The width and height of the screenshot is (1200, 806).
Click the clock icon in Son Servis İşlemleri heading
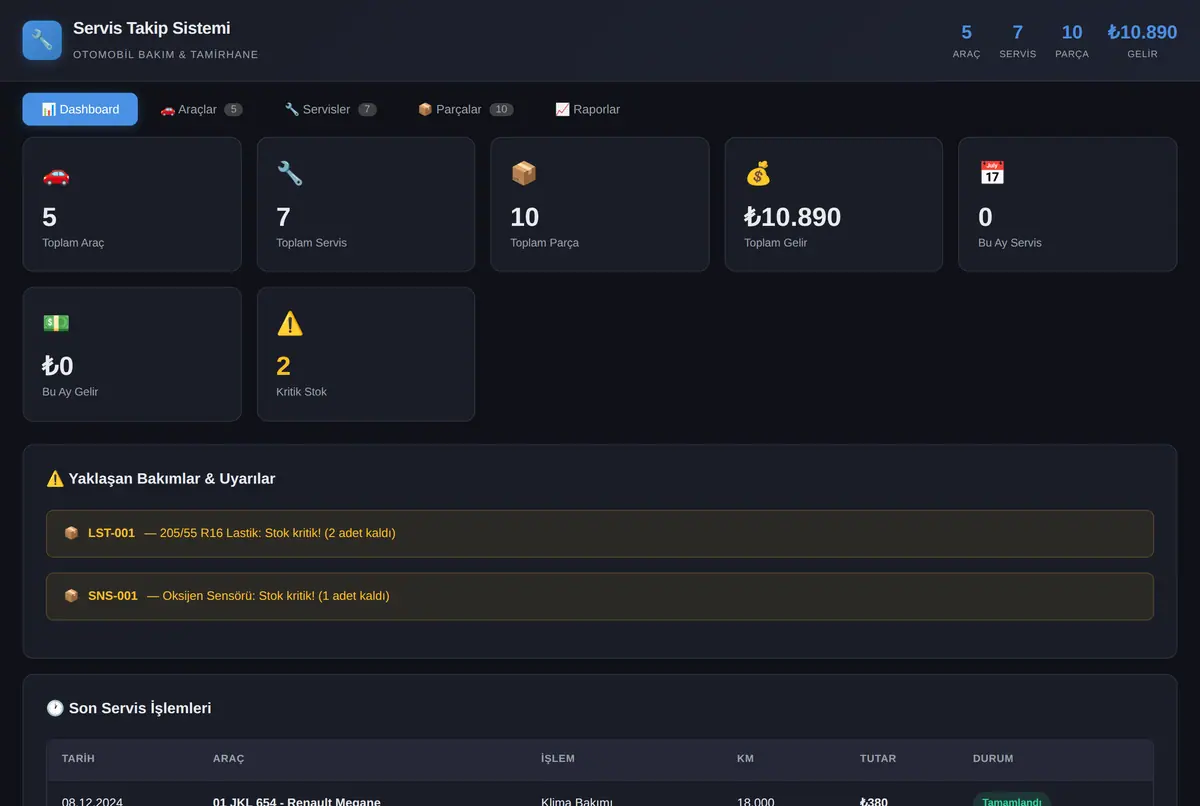55,708
